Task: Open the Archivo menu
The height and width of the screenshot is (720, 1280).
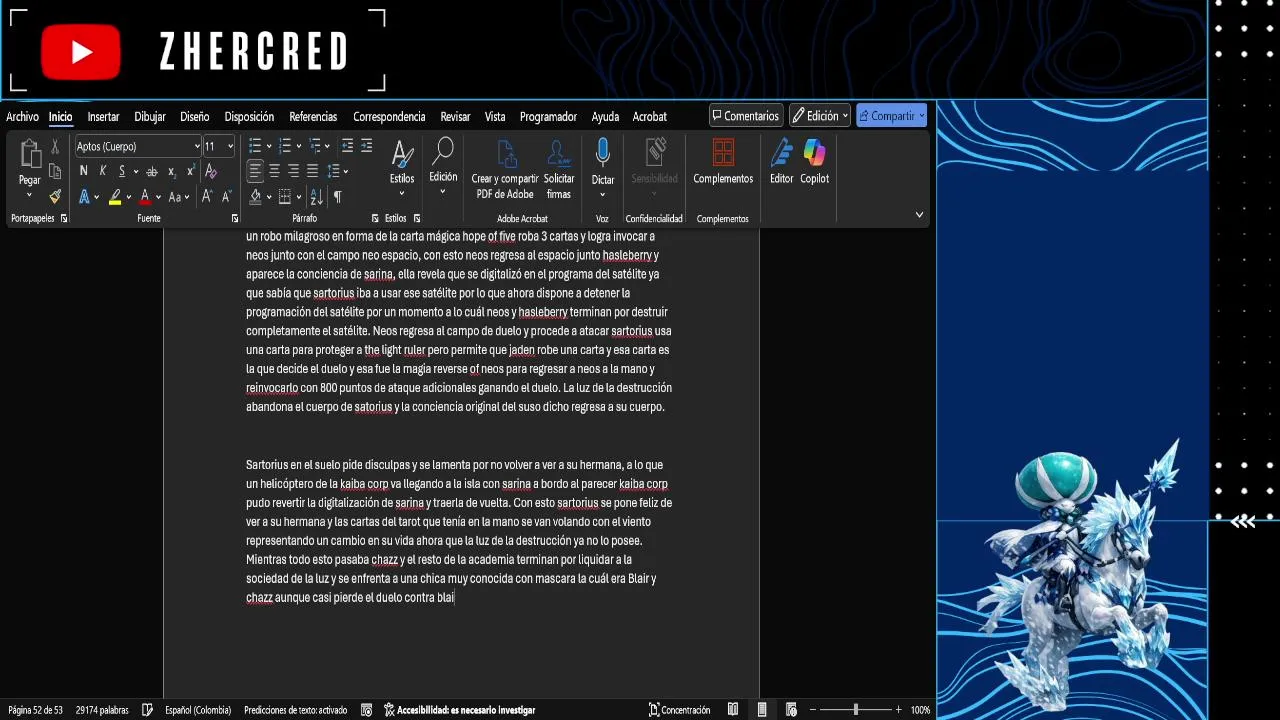Action: pos(22,117)
